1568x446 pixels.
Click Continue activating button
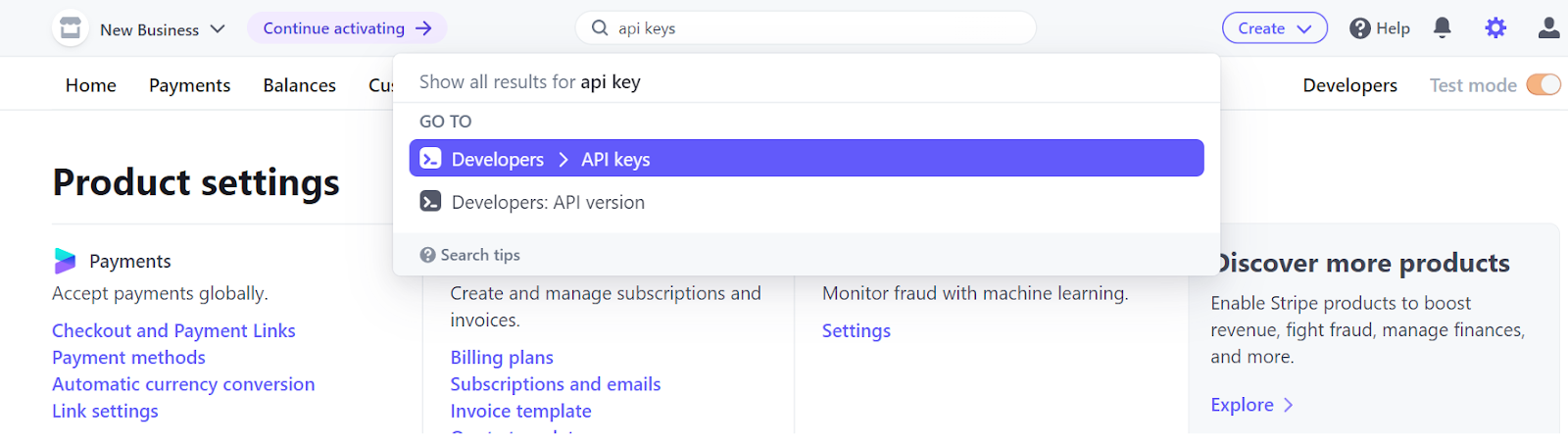pyautogui.click(x=347, y=28)
